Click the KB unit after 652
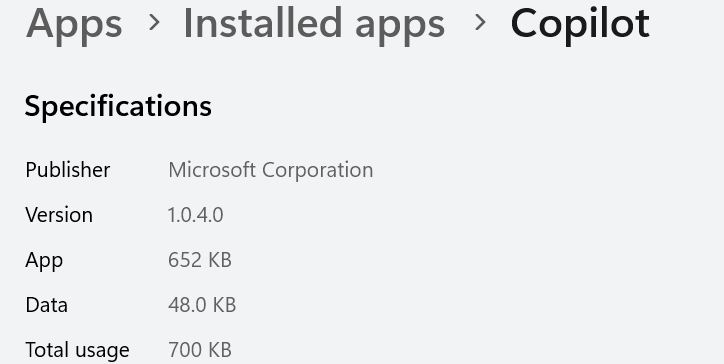Image resolution: width=724 pixels, height=364 pixels. 220,260
